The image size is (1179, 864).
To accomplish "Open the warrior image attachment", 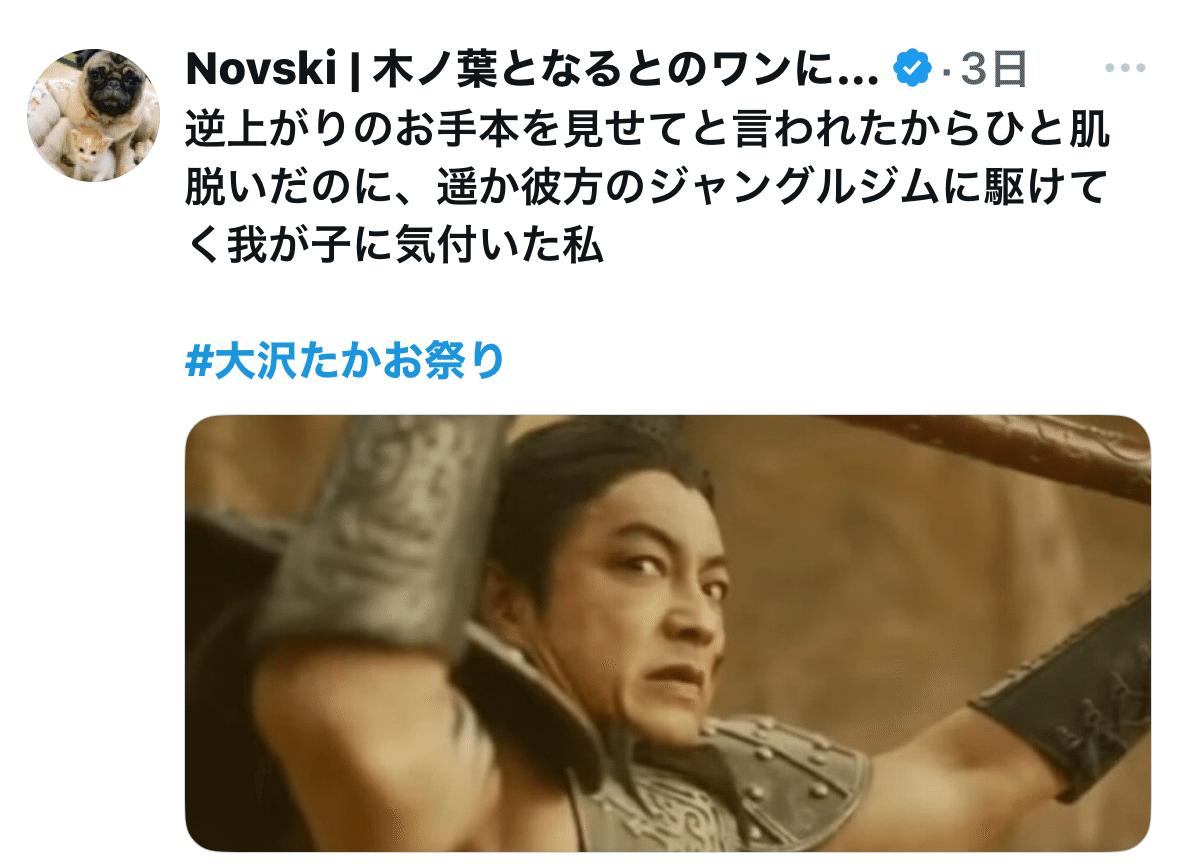I will (x=668, y=633).
